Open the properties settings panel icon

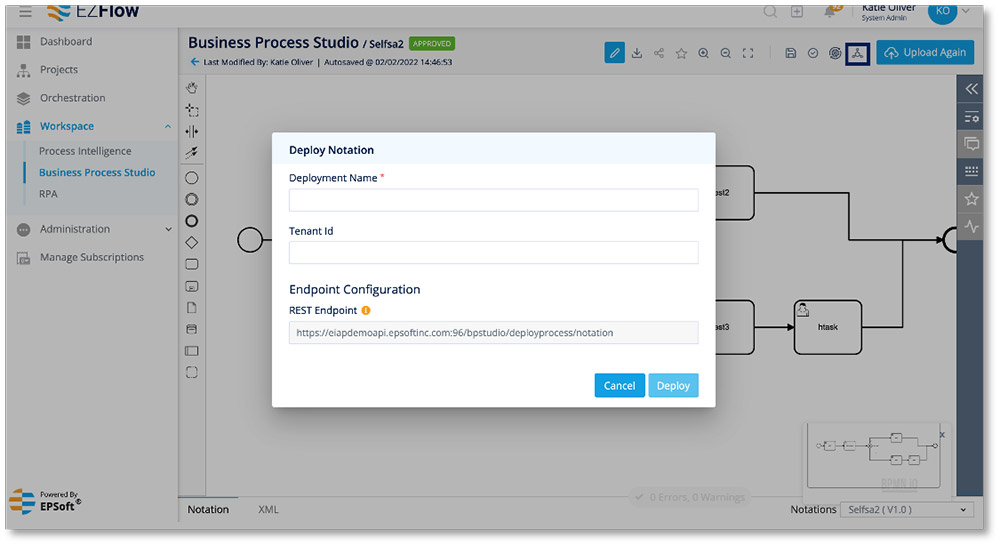[x=971, y=117]
